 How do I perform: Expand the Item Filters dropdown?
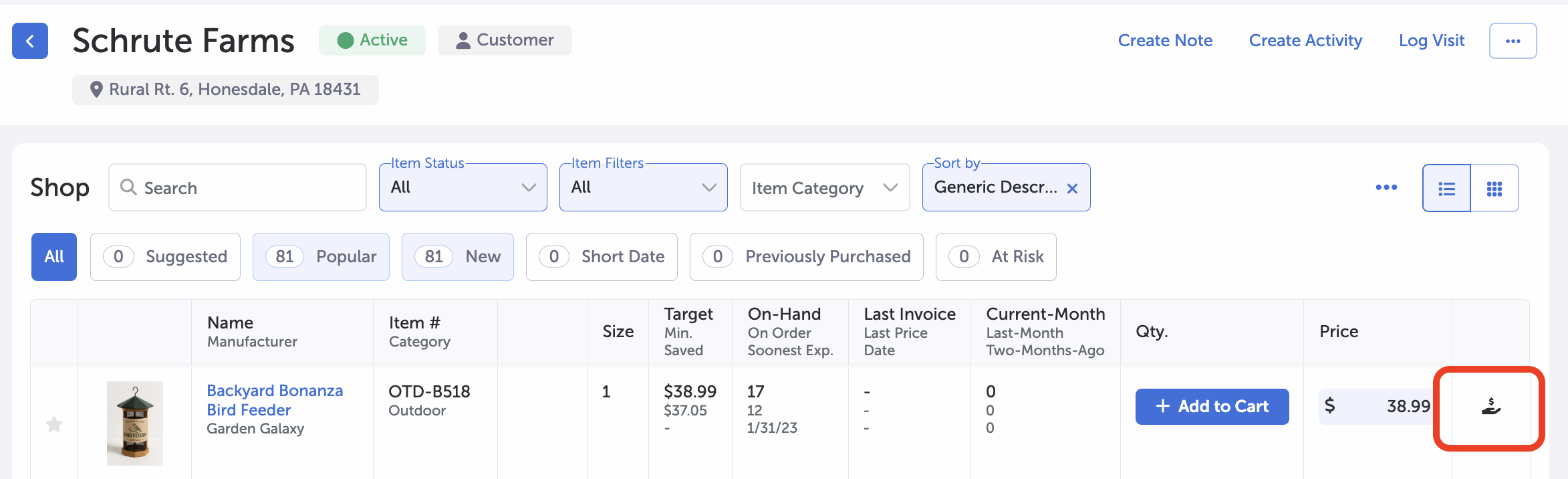point(643,188)
